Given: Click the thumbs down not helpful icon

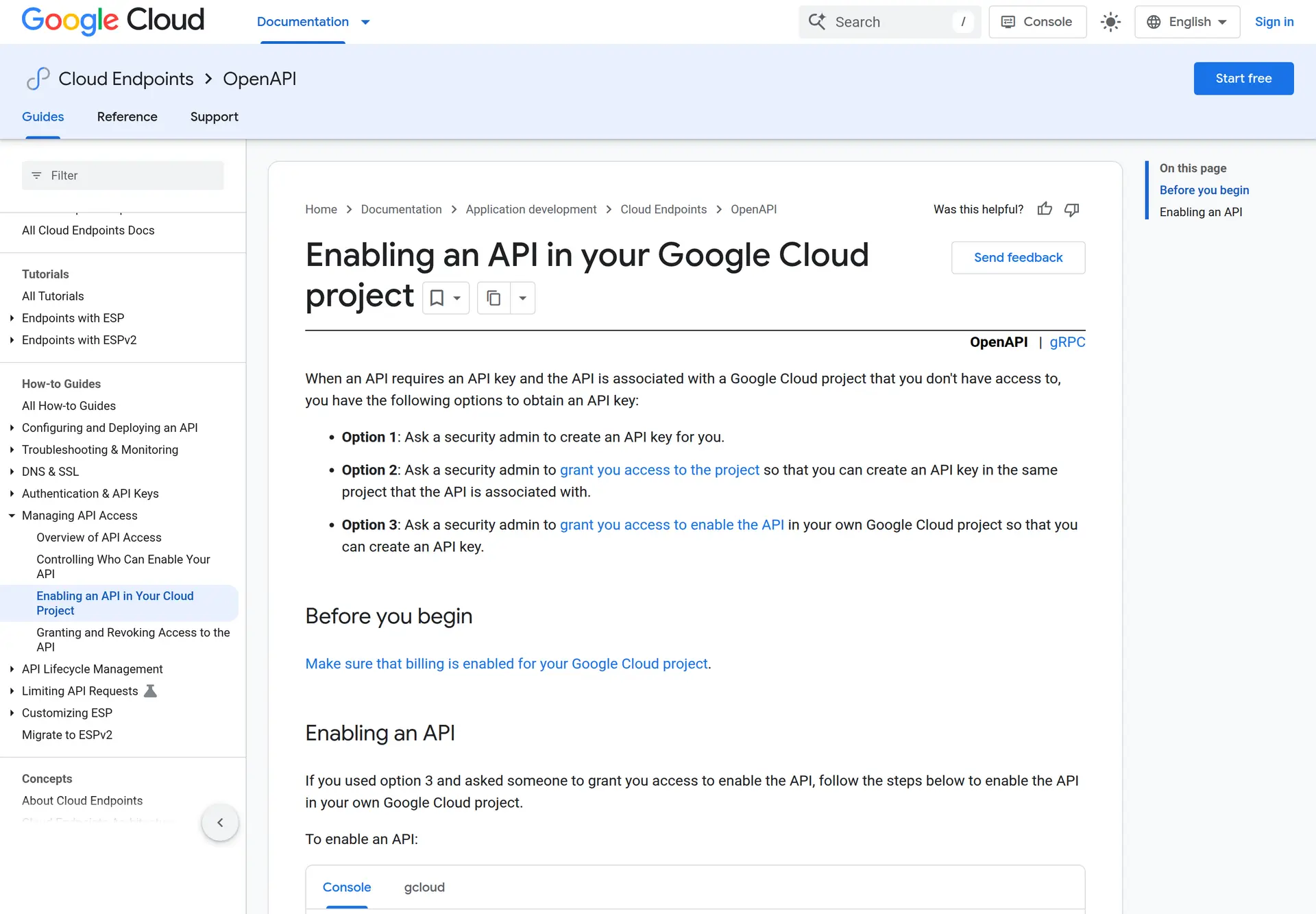Looking at the screenshot, I should pos(1072,209).
